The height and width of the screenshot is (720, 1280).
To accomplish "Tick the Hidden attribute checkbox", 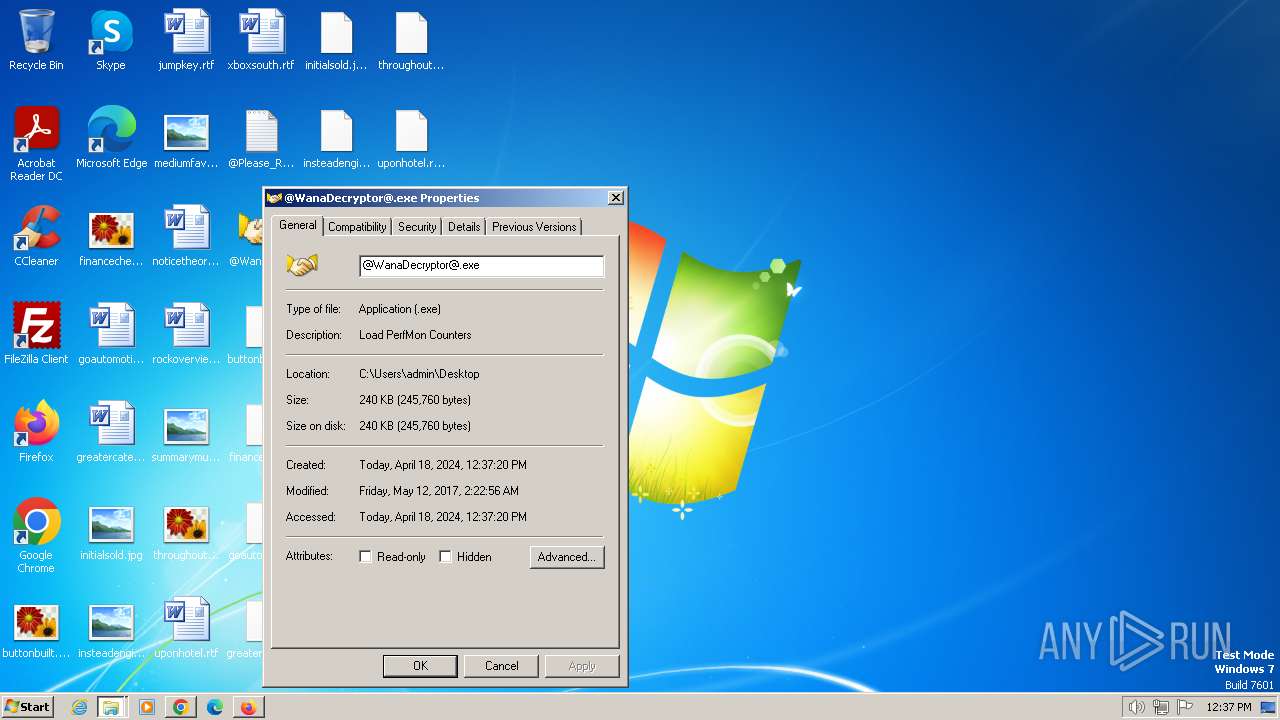I will point(446,557).
